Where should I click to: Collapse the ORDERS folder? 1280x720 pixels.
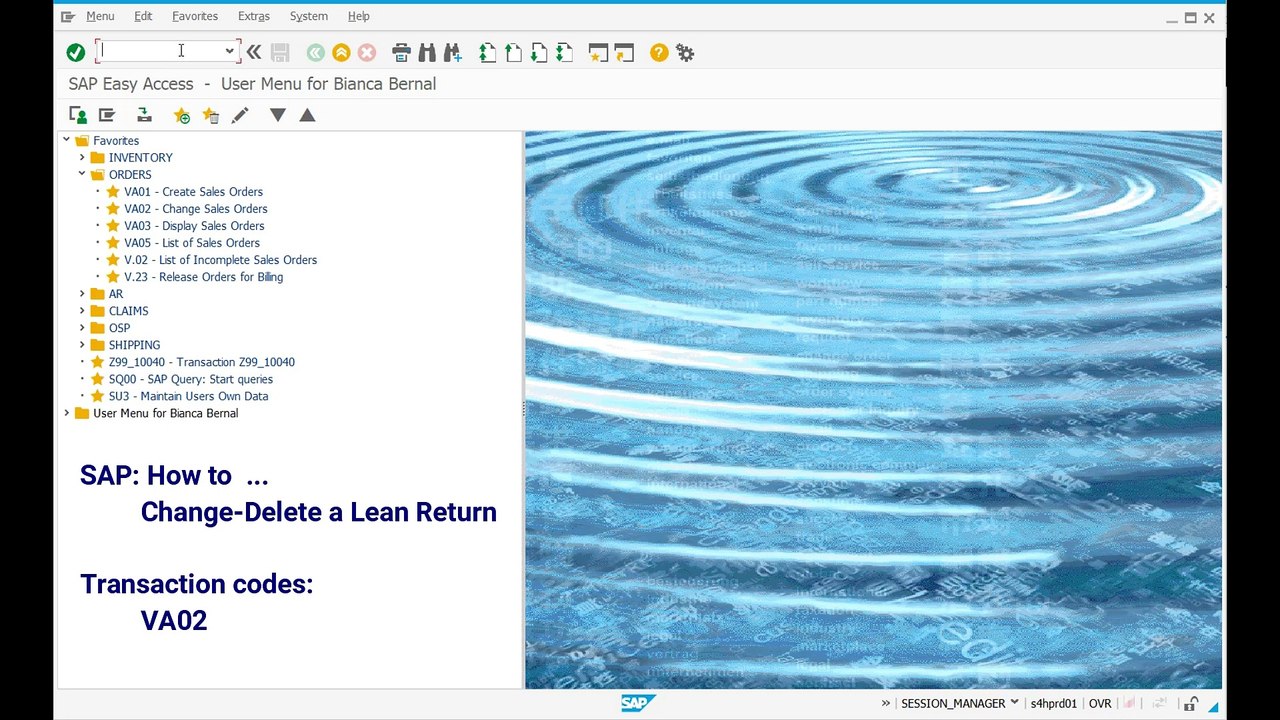coord(83,174)
